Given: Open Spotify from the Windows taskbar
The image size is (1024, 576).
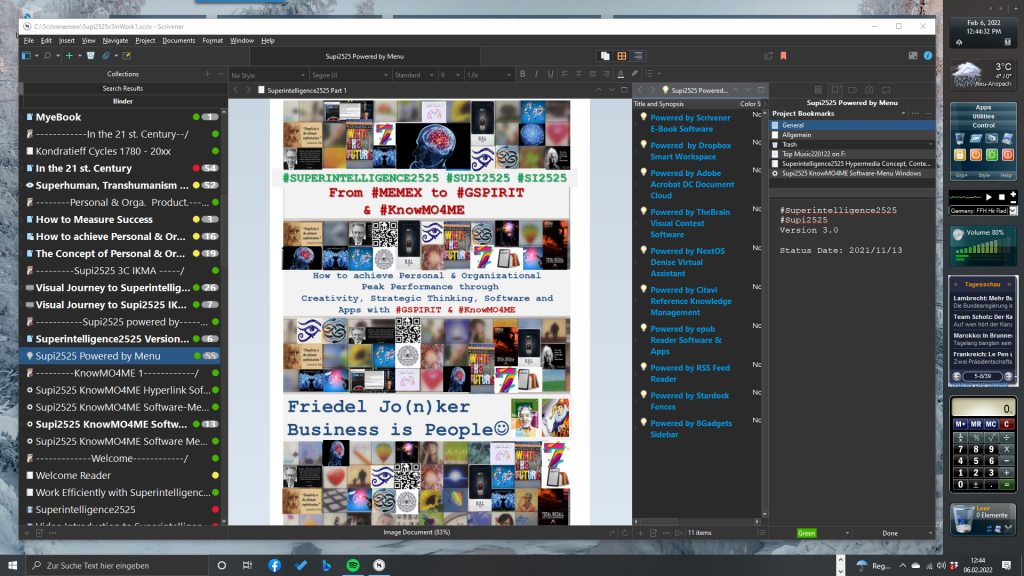Looking at the screenshot, I should point(353,565).
